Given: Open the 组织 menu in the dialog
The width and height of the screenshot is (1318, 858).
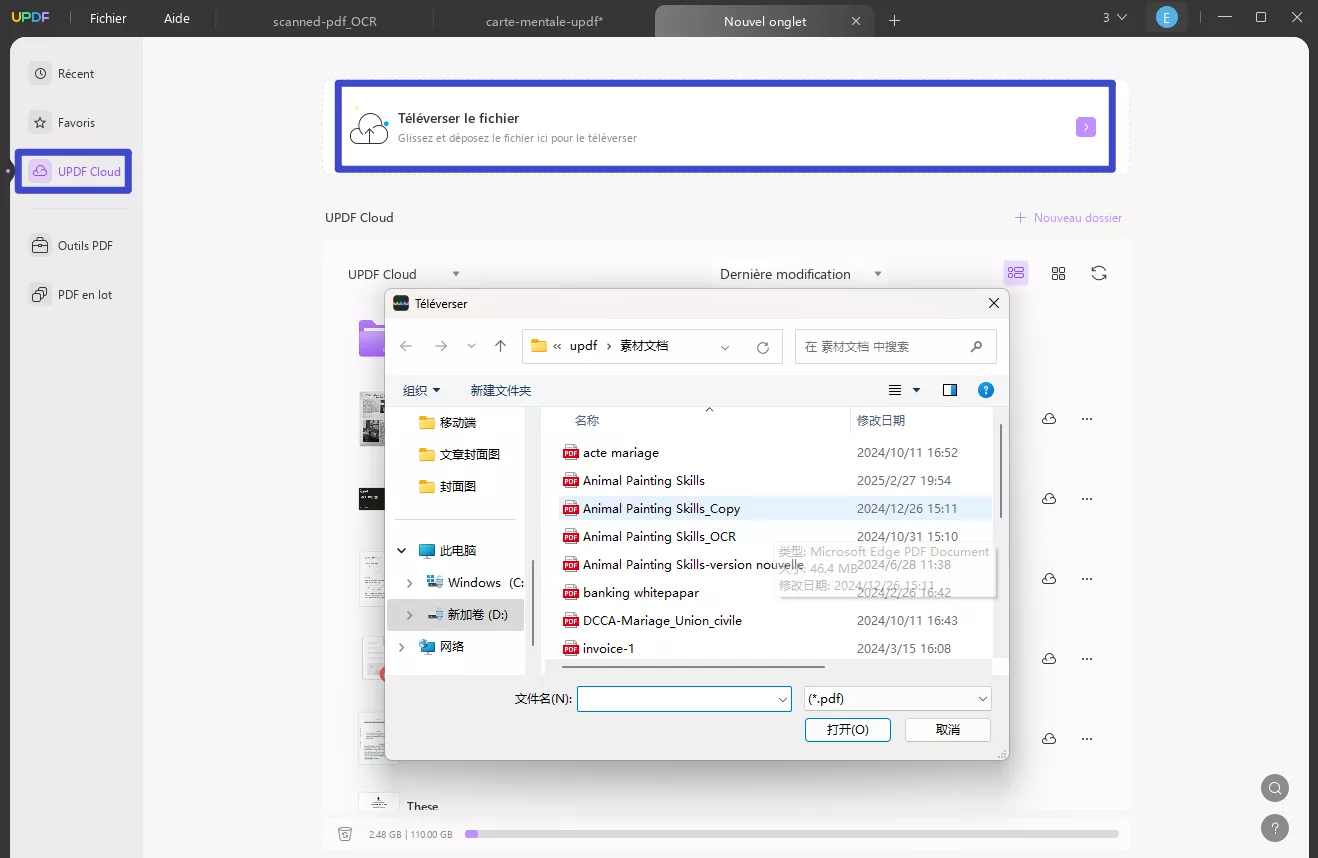Looking at the screenshot, I should 421,390.
